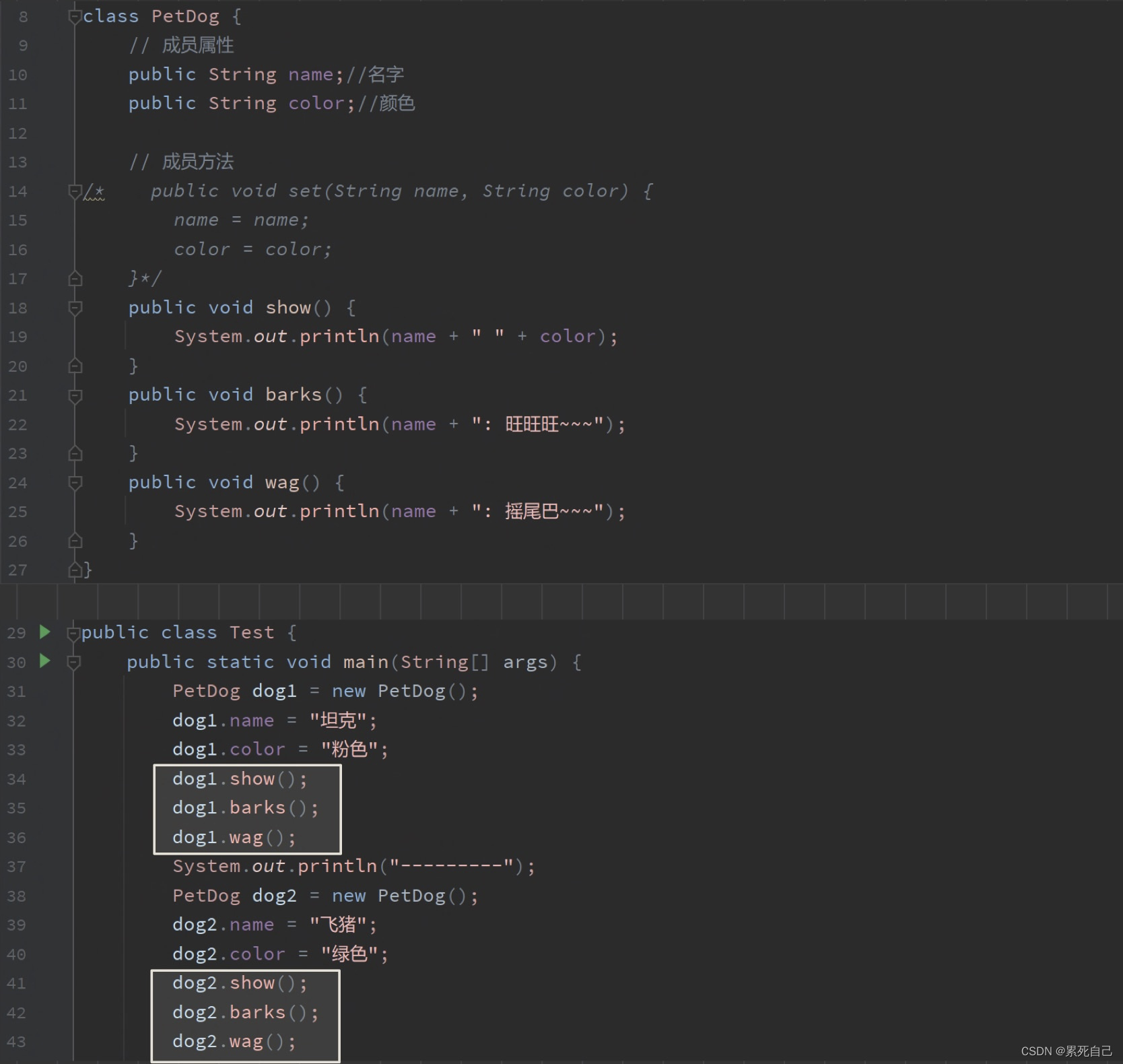
Task: Click the println with '旺旺旺~~~' string
Action: tap(400, 424)
